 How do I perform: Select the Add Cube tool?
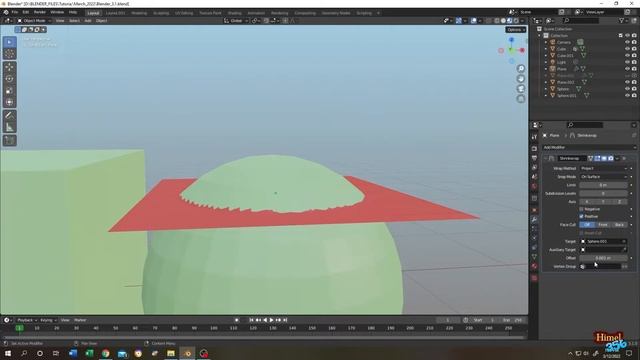coord(9,140)
